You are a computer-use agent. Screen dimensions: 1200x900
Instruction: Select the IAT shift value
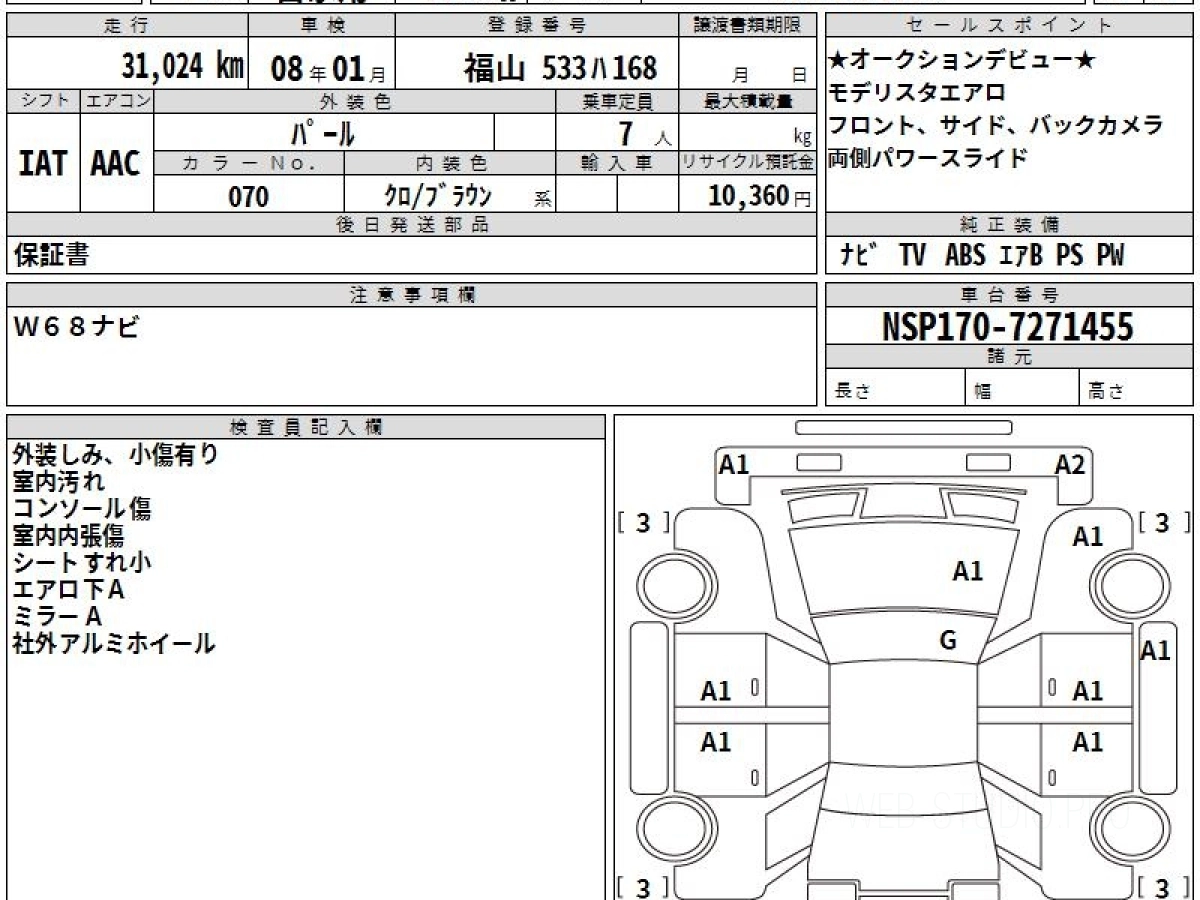[x=43, y=164]
